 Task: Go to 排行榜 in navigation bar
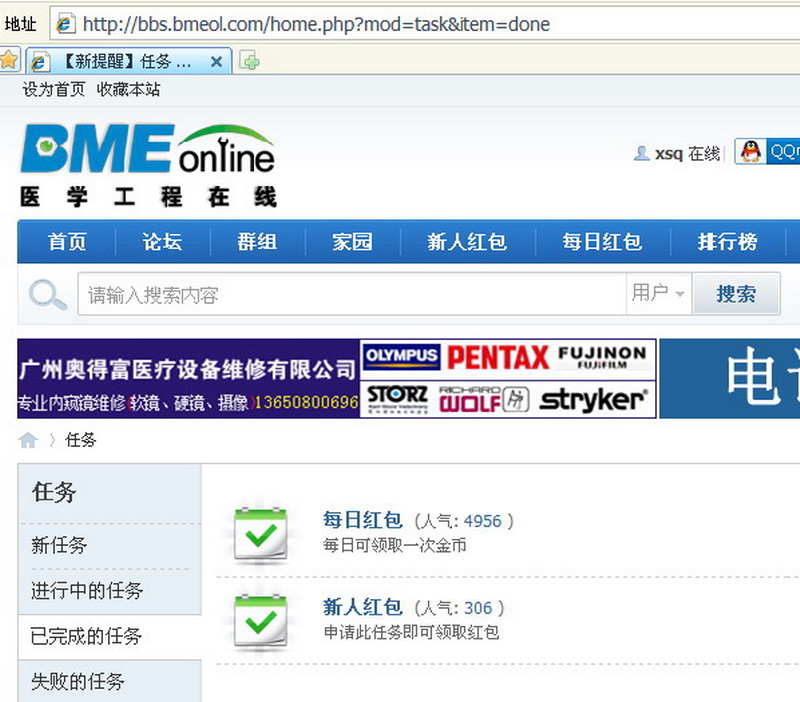click(727, 242)
